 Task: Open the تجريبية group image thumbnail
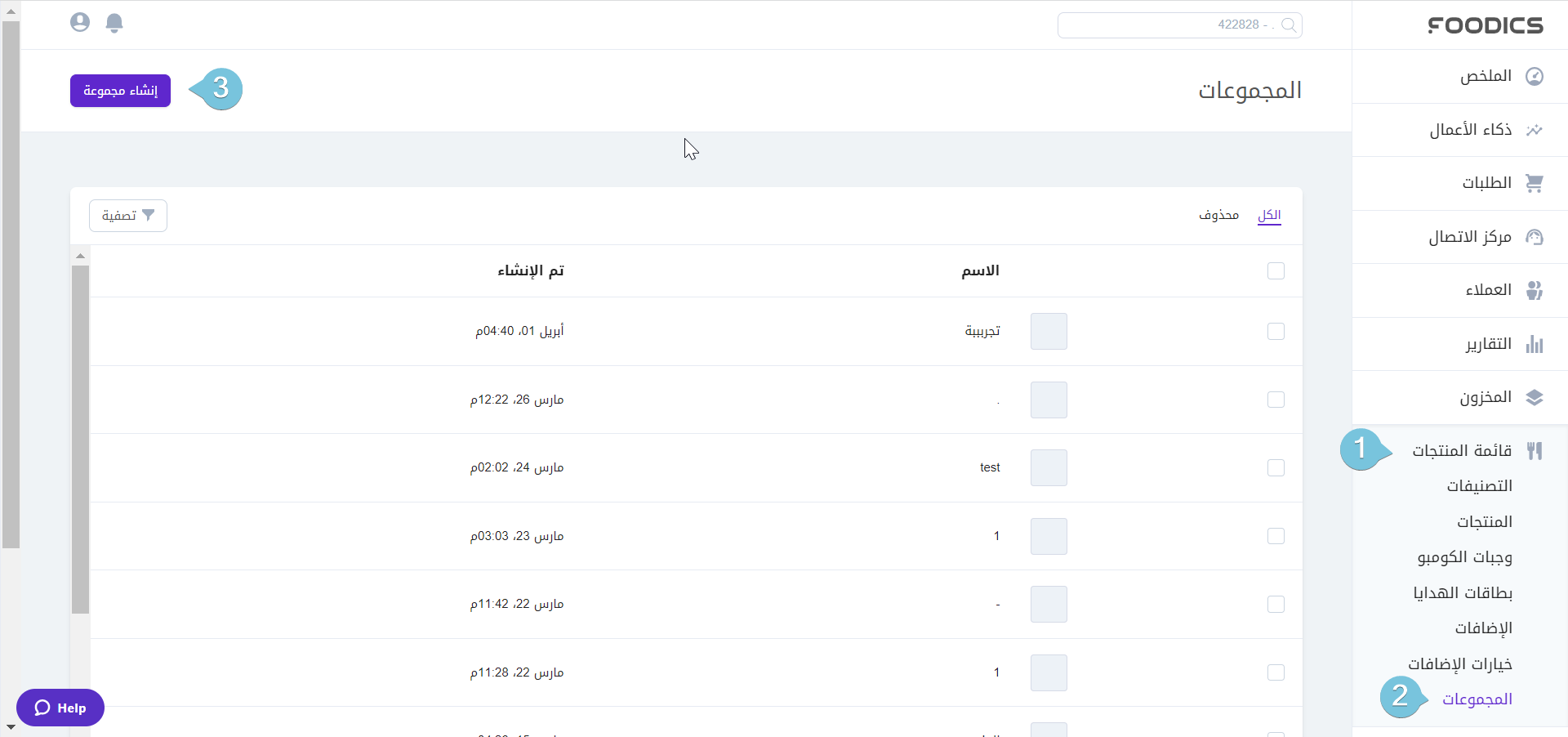pos(1049,331)
